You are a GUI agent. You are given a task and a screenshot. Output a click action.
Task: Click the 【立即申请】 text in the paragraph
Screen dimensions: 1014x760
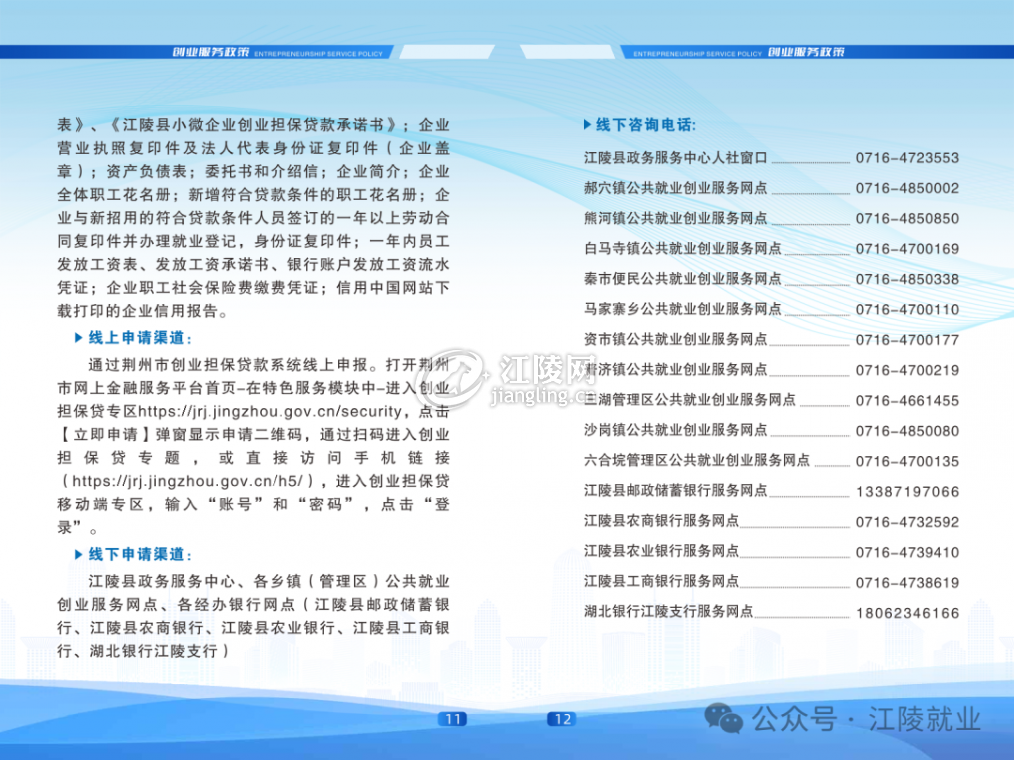[x=105, y=435]
